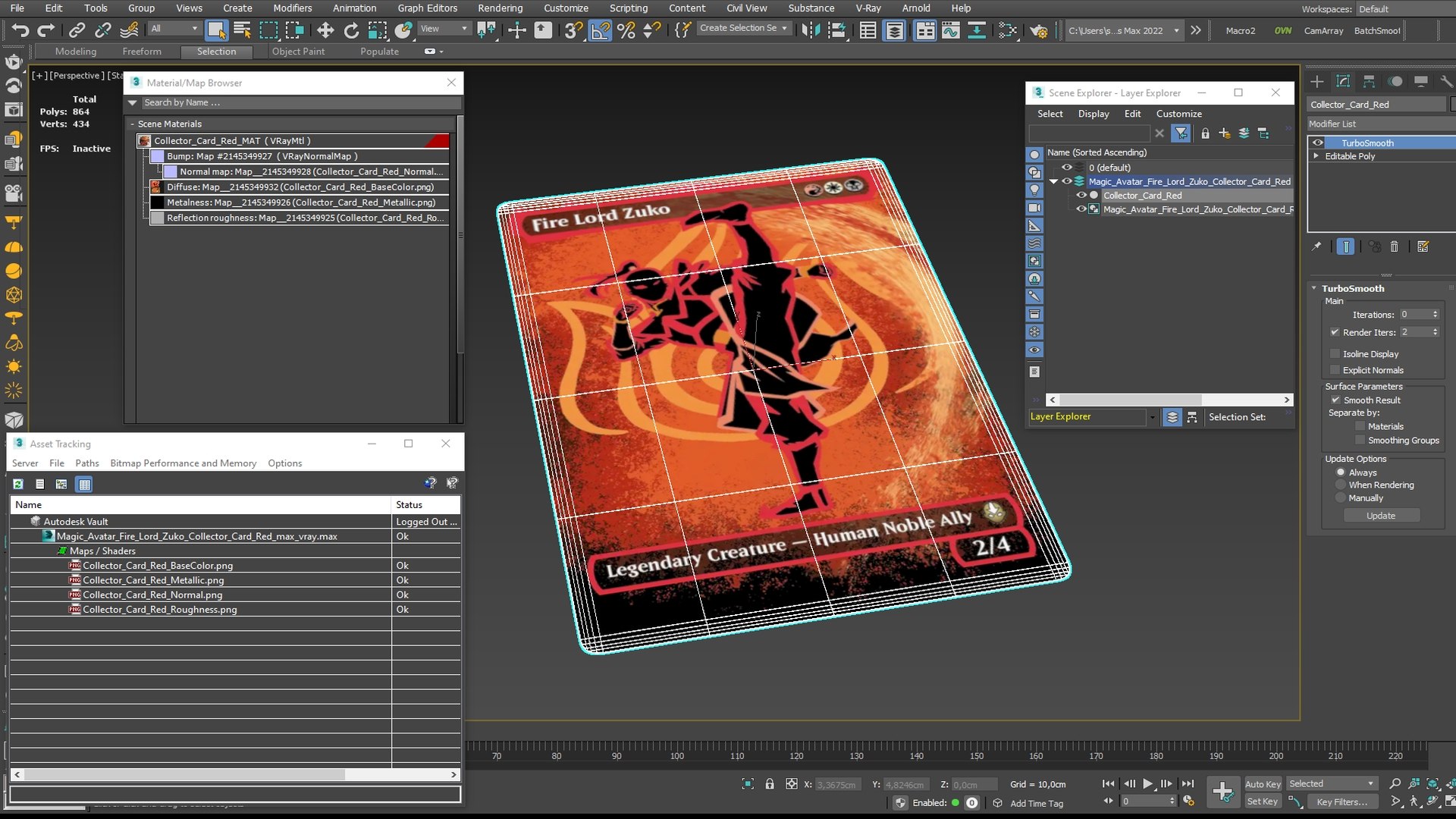Click the Unlink Selection icon
1456x819 pixels.
[102, 30]
